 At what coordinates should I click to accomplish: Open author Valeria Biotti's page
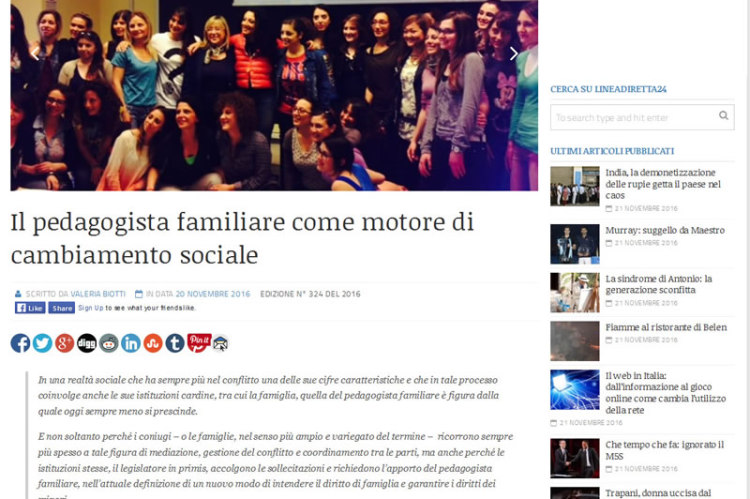point(98,294)
